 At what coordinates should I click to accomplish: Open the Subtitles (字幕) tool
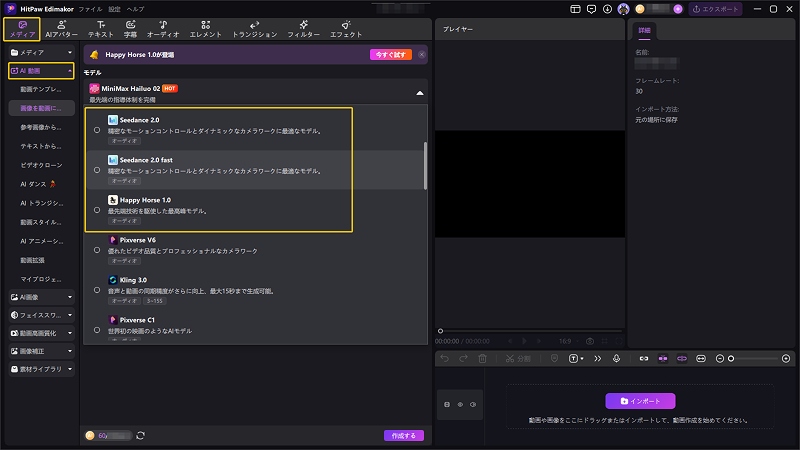131,29
